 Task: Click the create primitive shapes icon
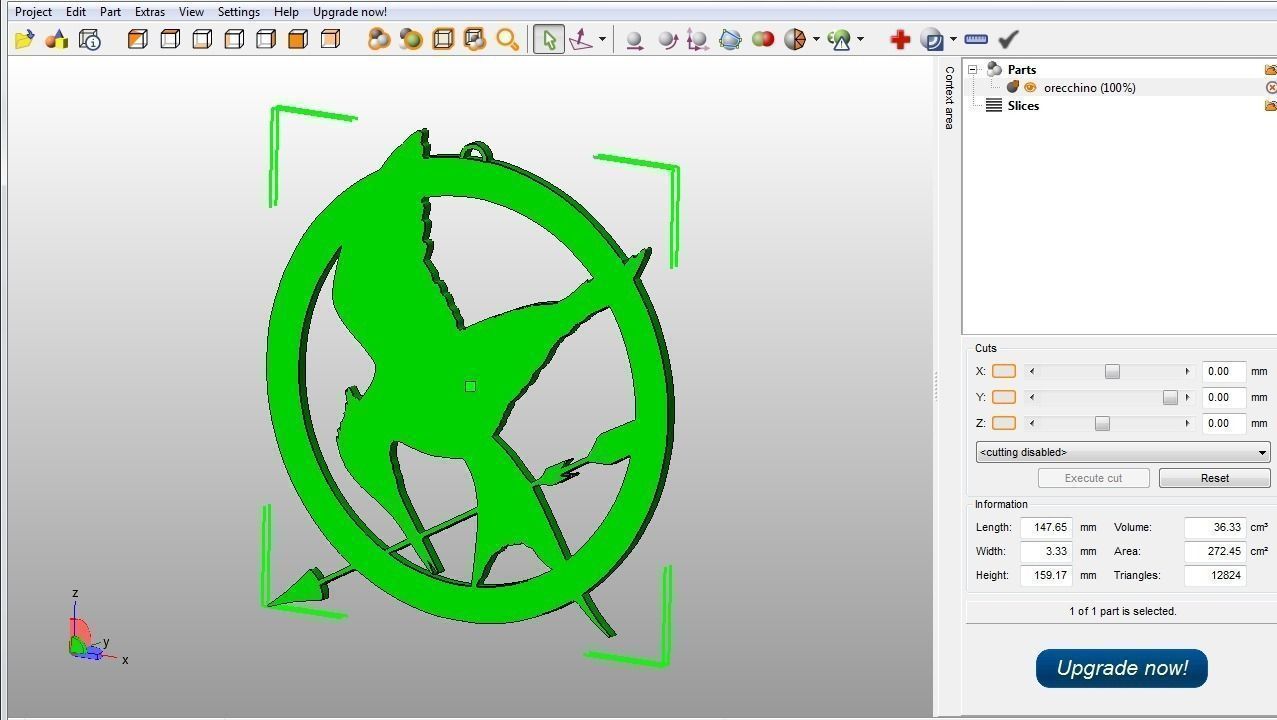(57, 39)
